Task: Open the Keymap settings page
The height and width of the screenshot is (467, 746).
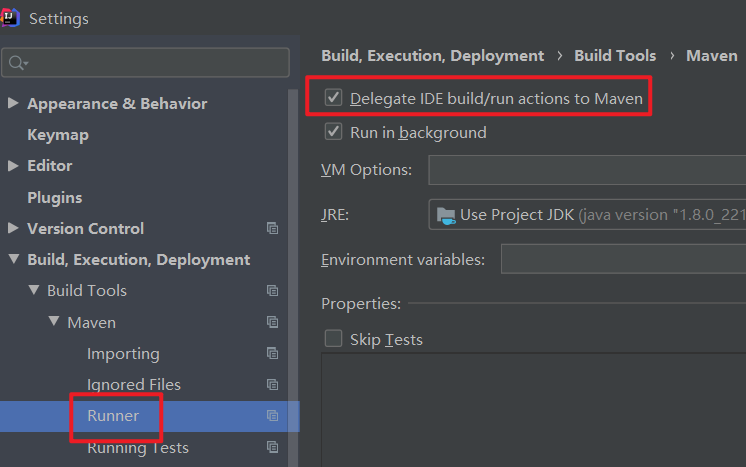Action: 58,135
